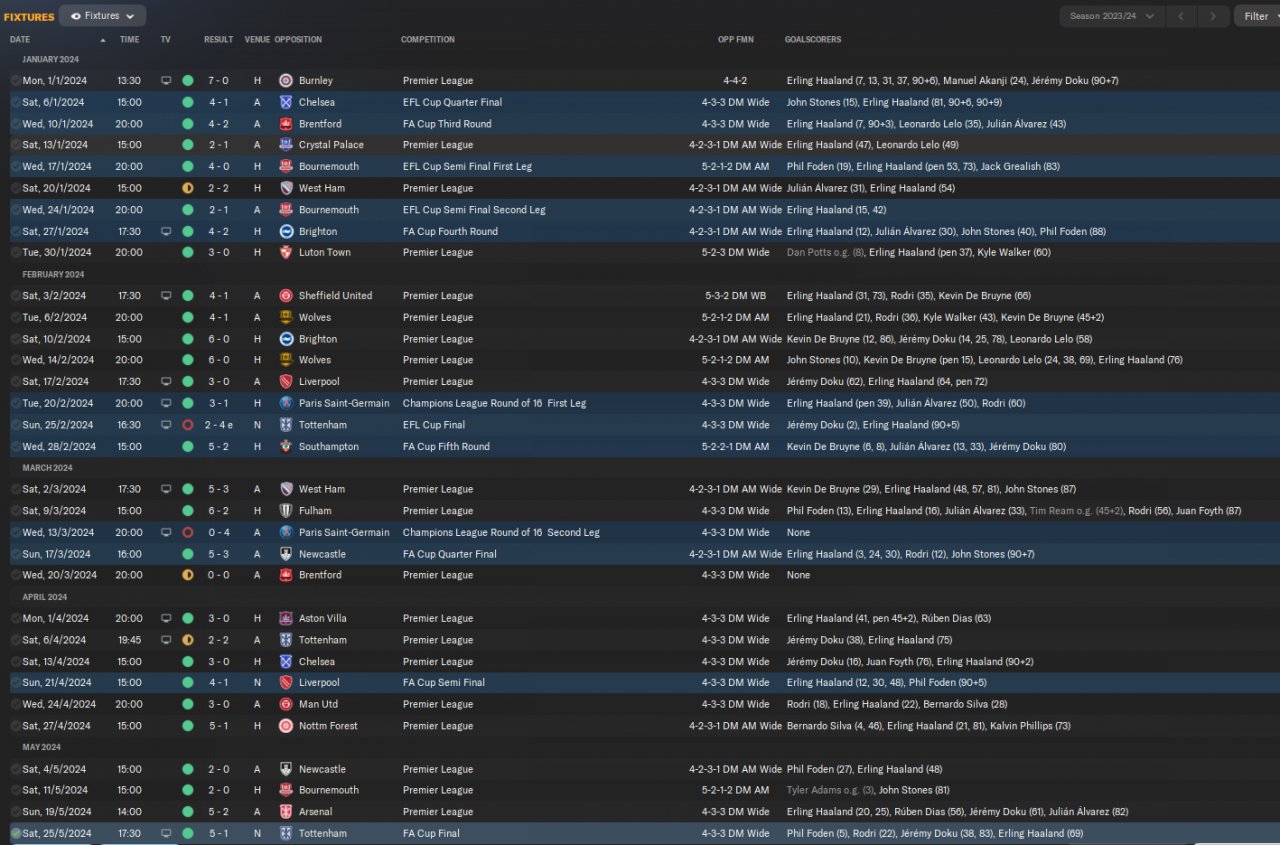Sort by the Result column header
Screen dimensions: 1280x845
coord(218,40)
